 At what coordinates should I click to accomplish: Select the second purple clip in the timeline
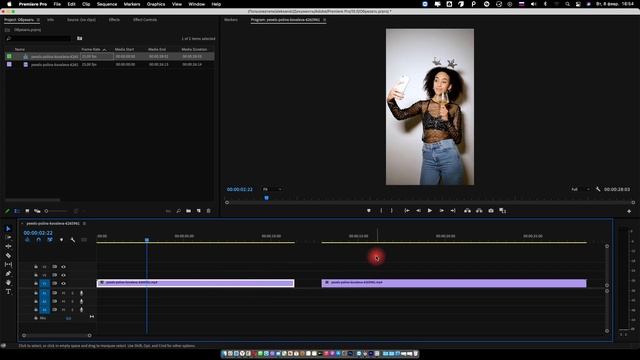point(454,283)
